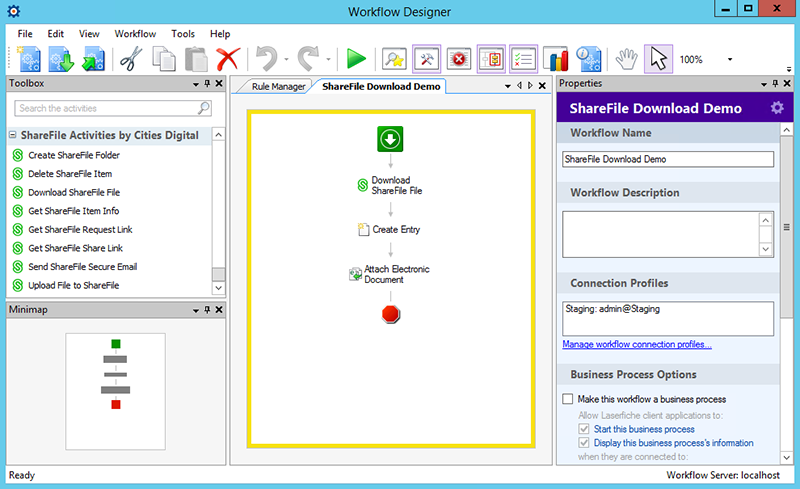This screenshot has height=489, width=800.
Task: Click the red error circle toolbar icon
Action: [459, 59]
